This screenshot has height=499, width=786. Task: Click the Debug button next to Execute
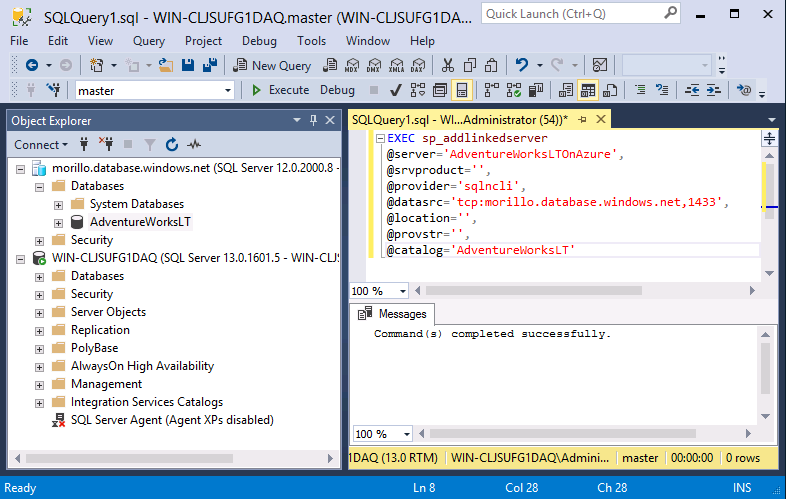tap(337, 90)
